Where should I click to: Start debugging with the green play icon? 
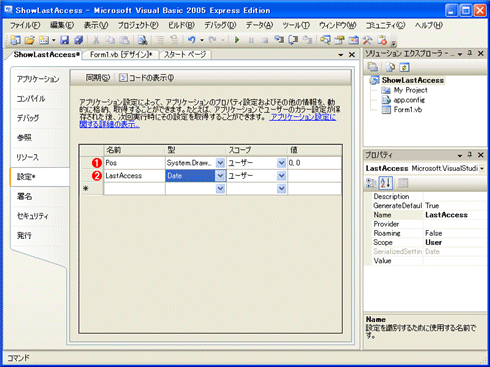[237, 40]
